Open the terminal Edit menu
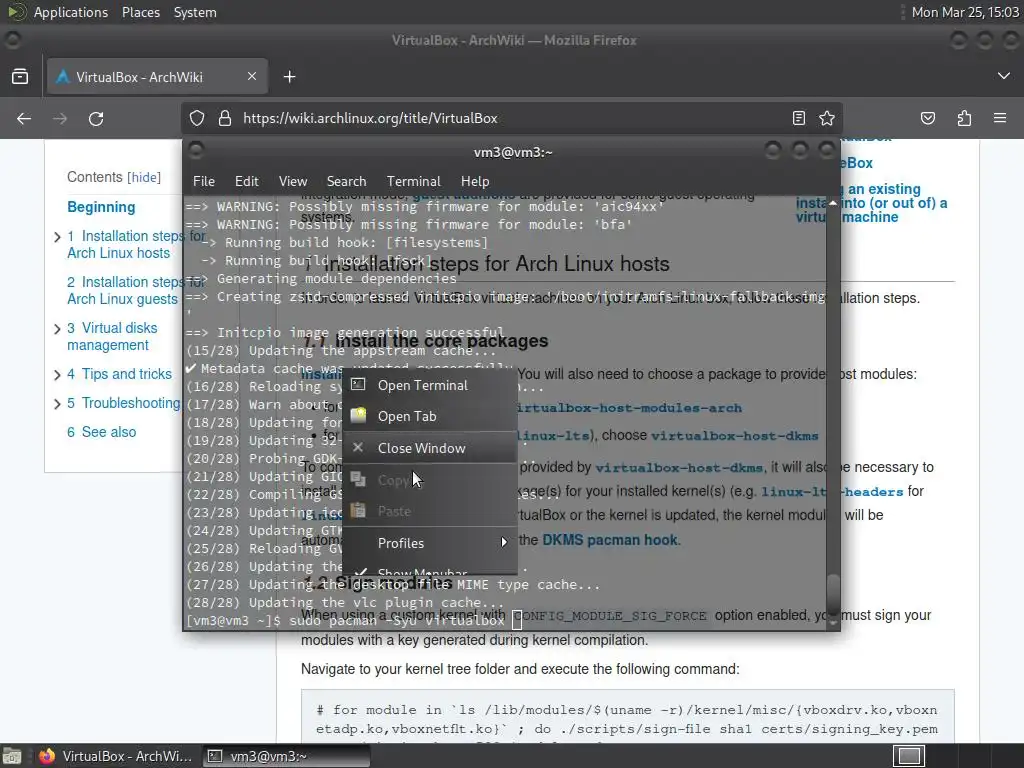The image size is (1024, 768). pyautogui.click(x=247, y=181)
